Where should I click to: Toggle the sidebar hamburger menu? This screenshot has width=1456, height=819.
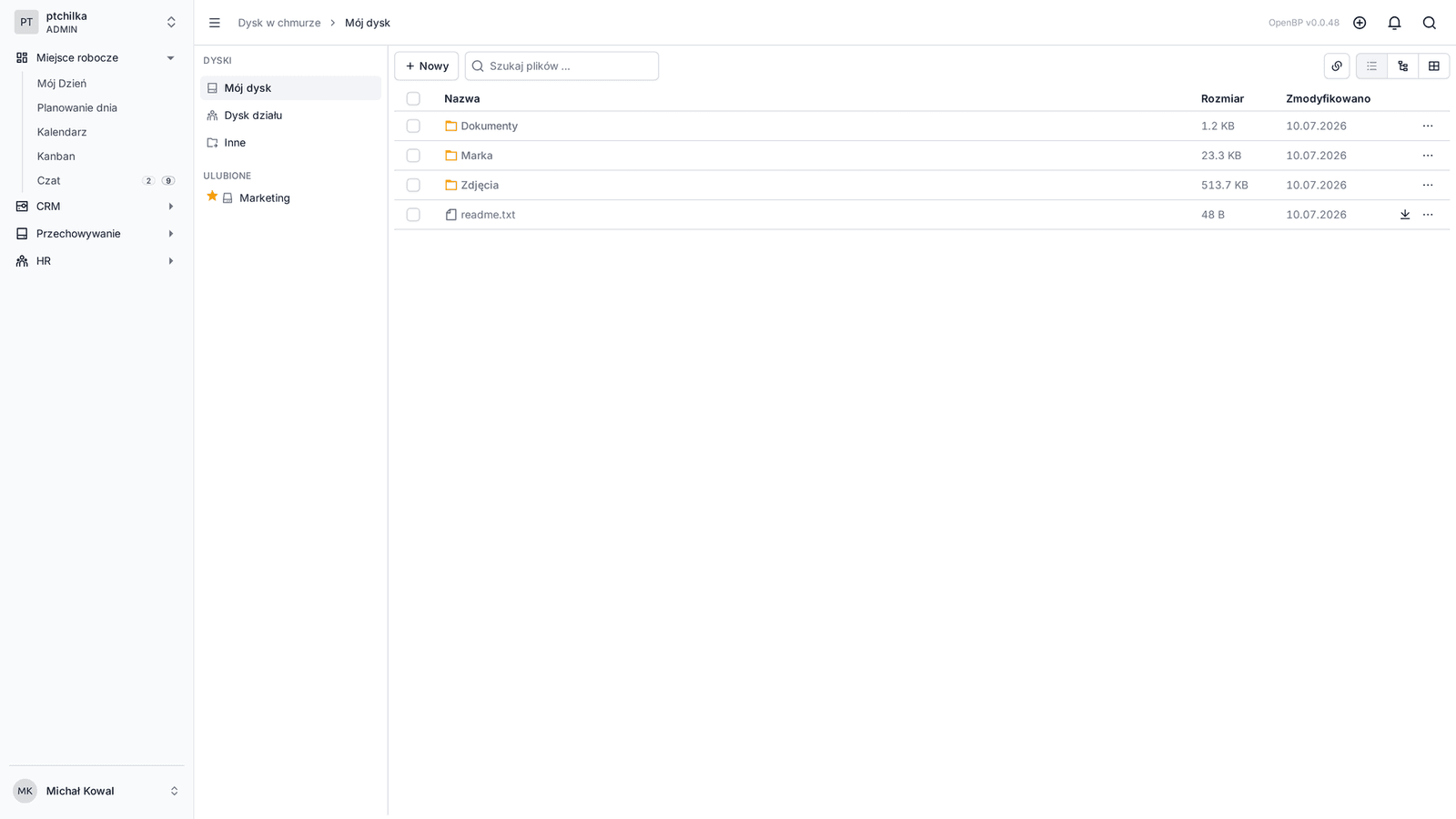click(x=215, y=23)
